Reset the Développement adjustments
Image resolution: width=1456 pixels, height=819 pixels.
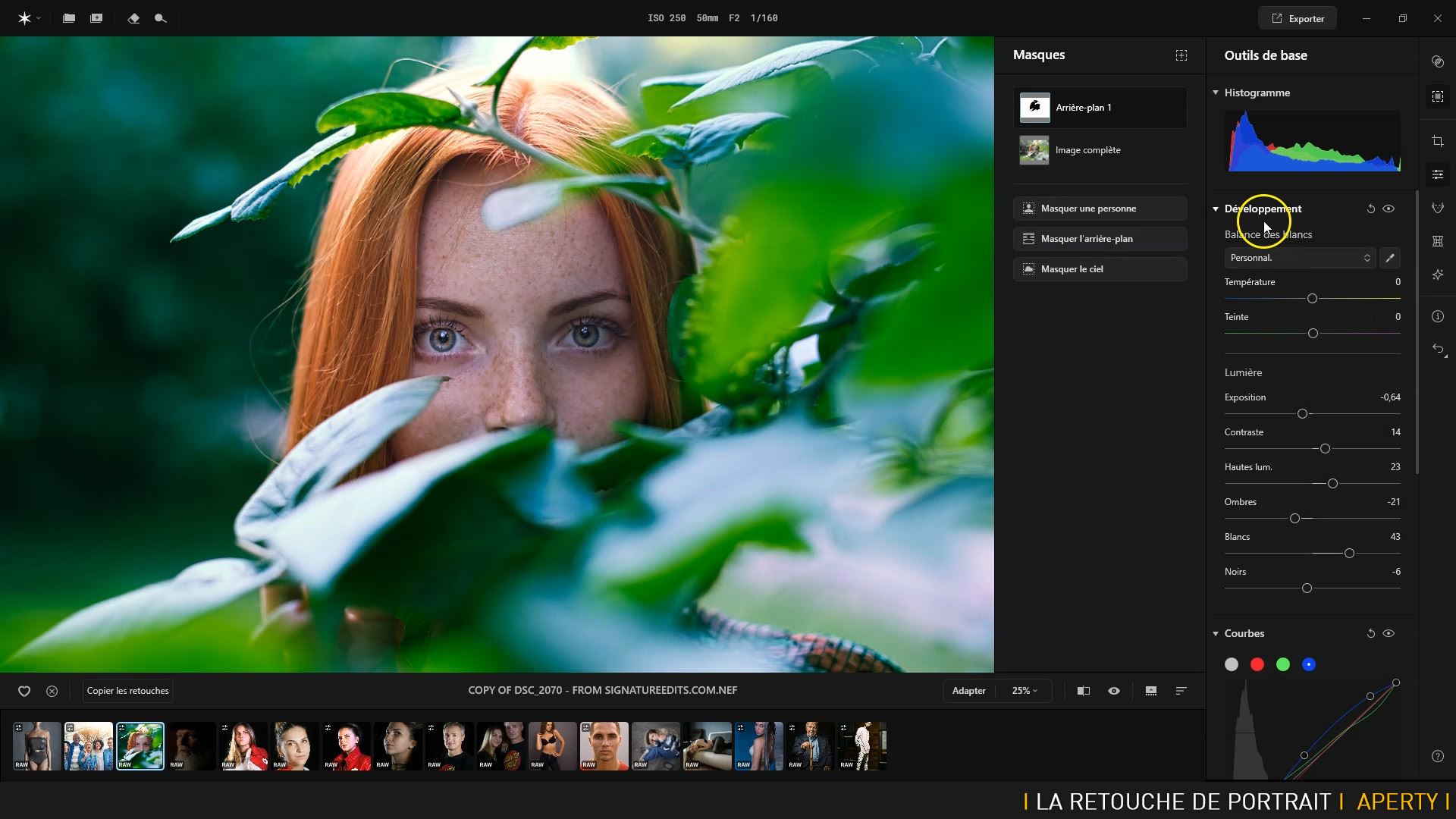[1370, 209]
